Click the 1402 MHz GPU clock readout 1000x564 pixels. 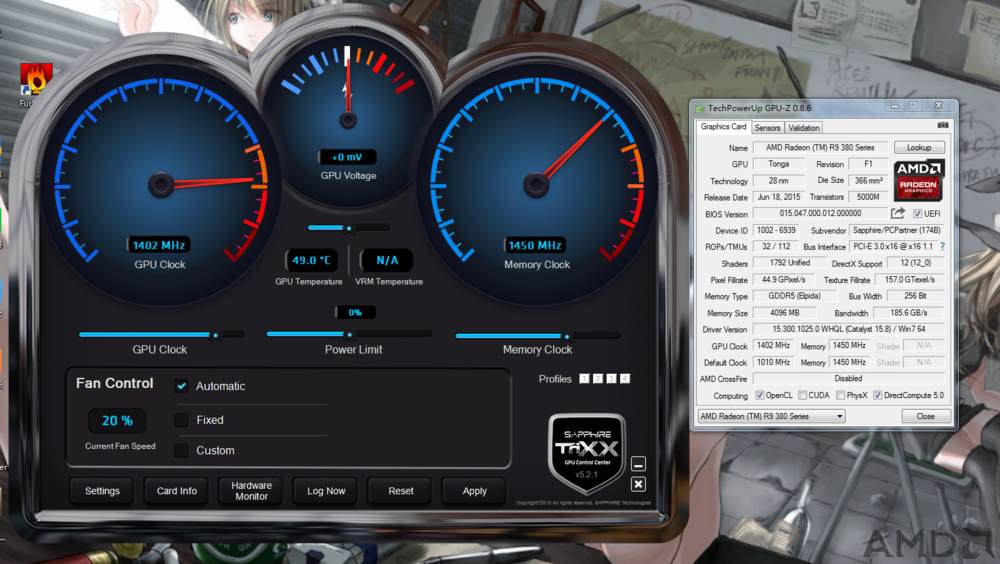[159, 245]
